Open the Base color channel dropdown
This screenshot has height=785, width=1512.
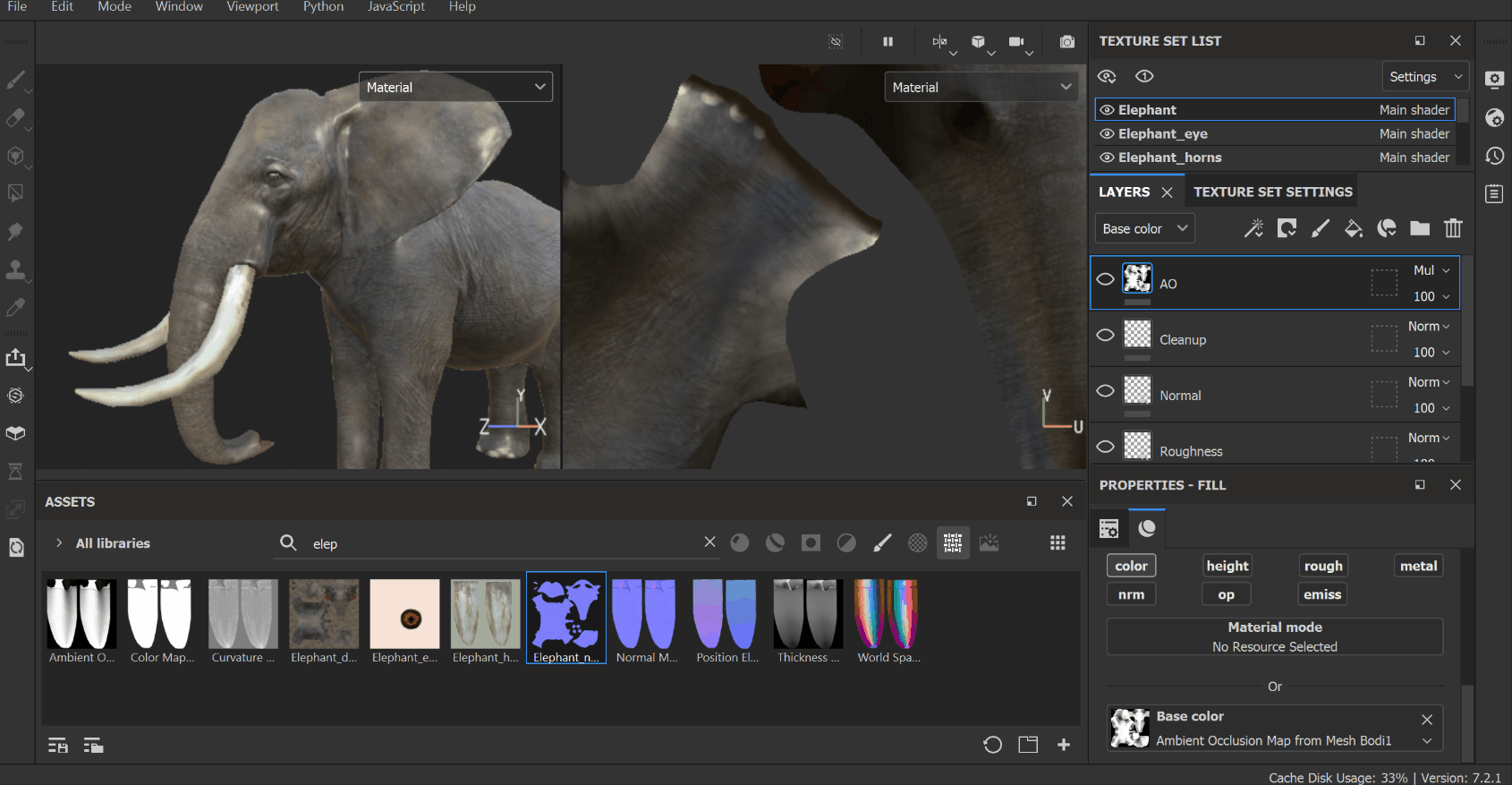1144,228
